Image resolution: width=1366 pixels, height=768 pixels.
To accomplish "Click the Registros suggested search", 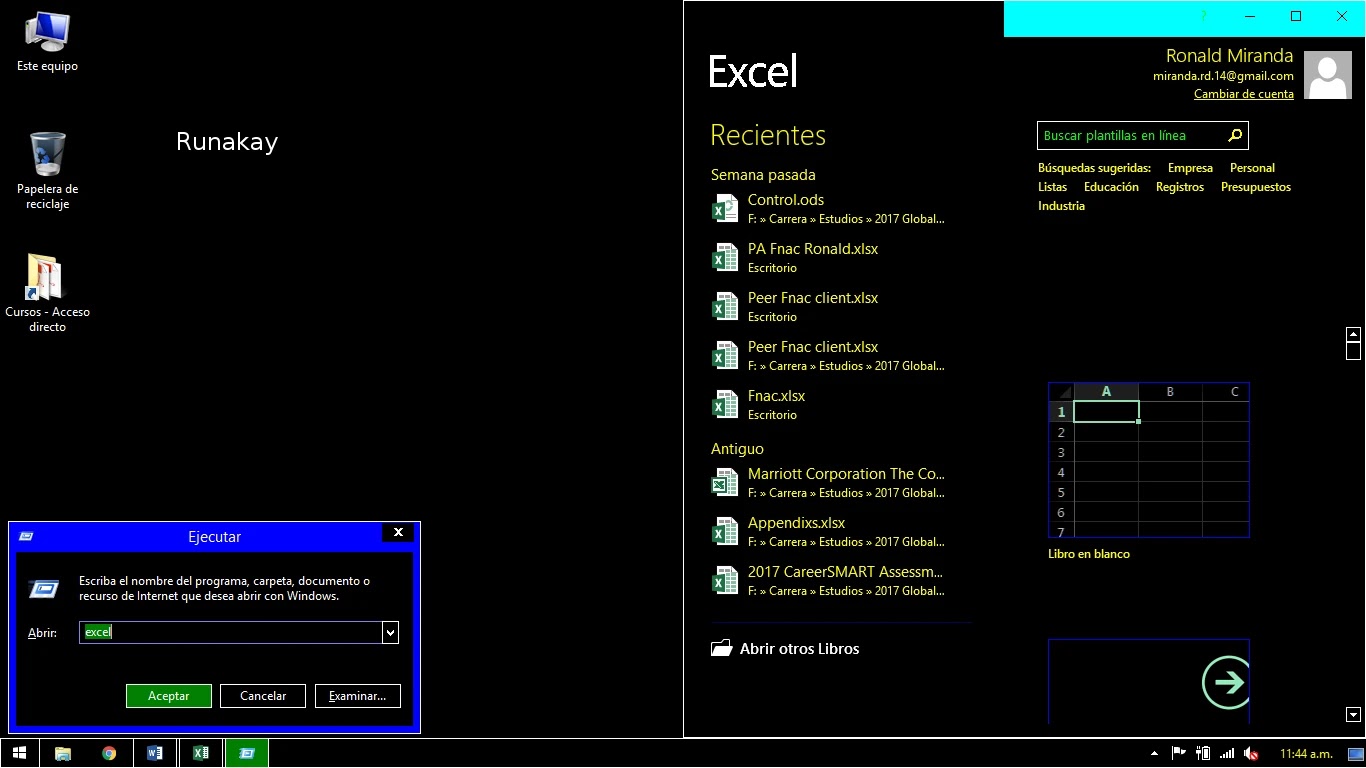I will coord(1180,187).
